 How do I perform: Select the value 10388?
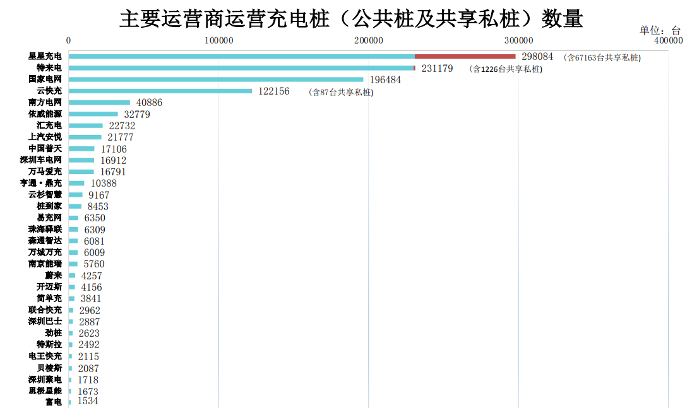pos(104,183)
